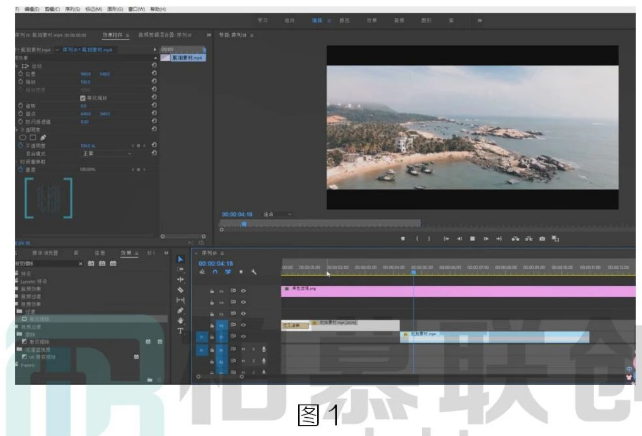Uncheck the 等比缩放 uniform scale checkbox
Screen dimensions: 642x436
pyautogui.click(x=83, y=98)
